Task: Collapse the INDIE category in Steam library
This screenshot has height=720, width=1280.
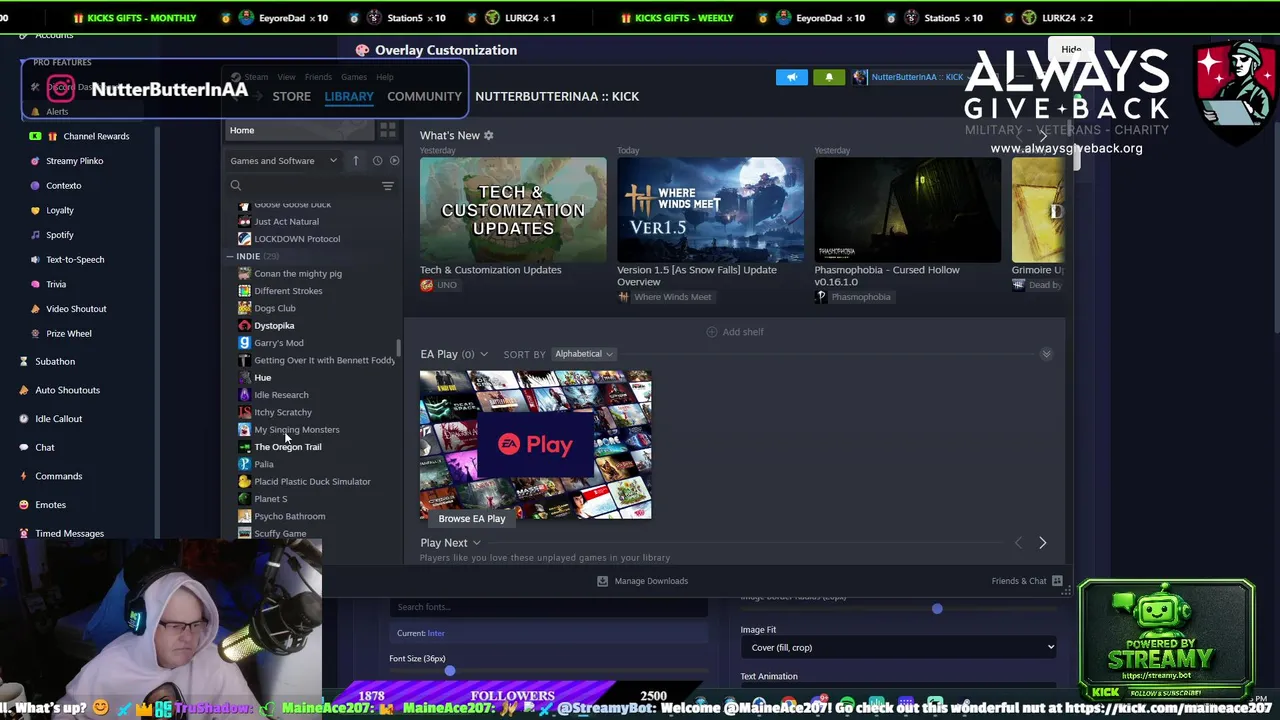Action: click(229, 256)
